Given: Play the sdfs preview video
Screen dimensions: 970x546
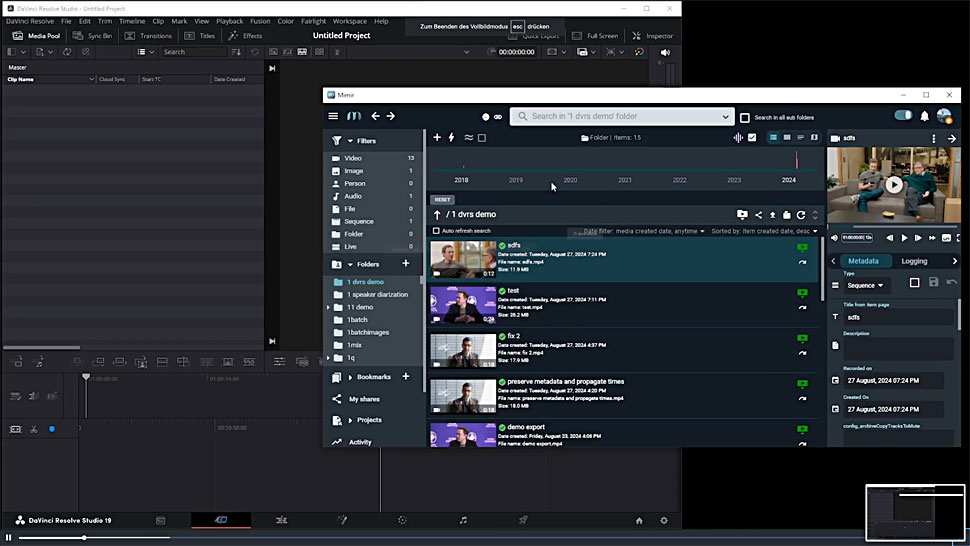Looking at the screenshot, I should [894, 185].
